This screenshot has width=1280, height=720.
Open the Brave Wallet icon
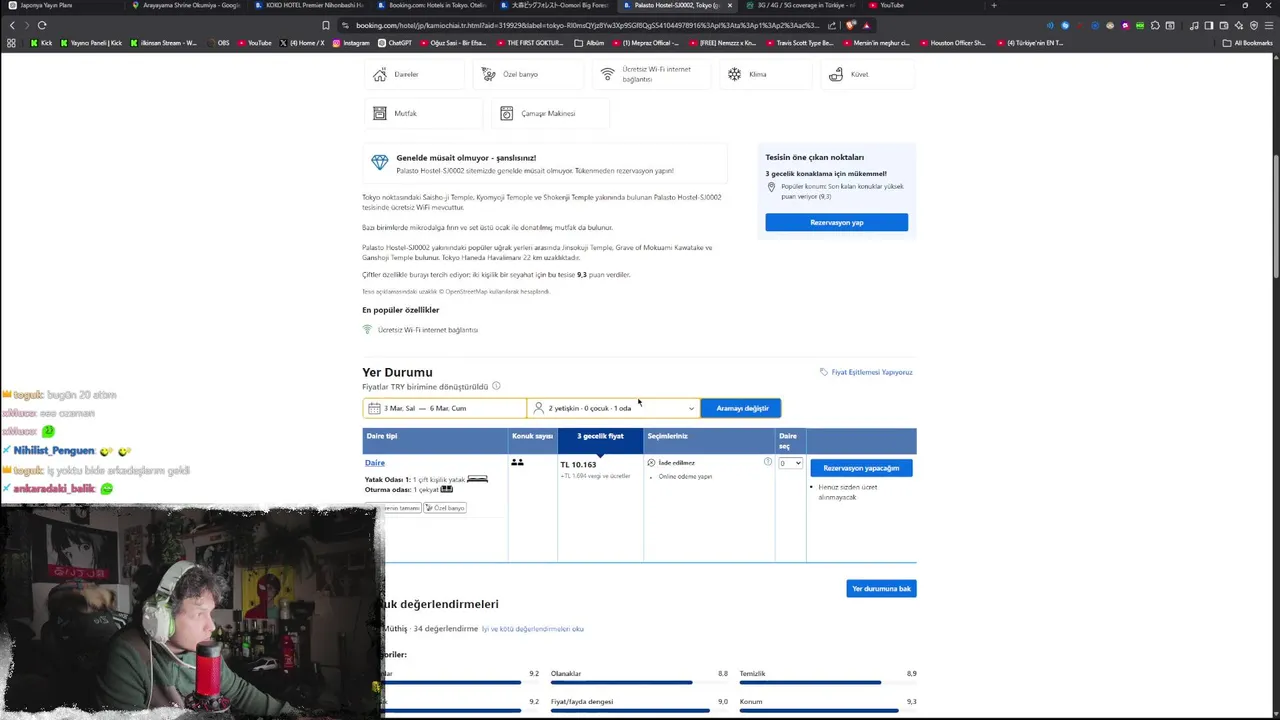[1224, 25]
